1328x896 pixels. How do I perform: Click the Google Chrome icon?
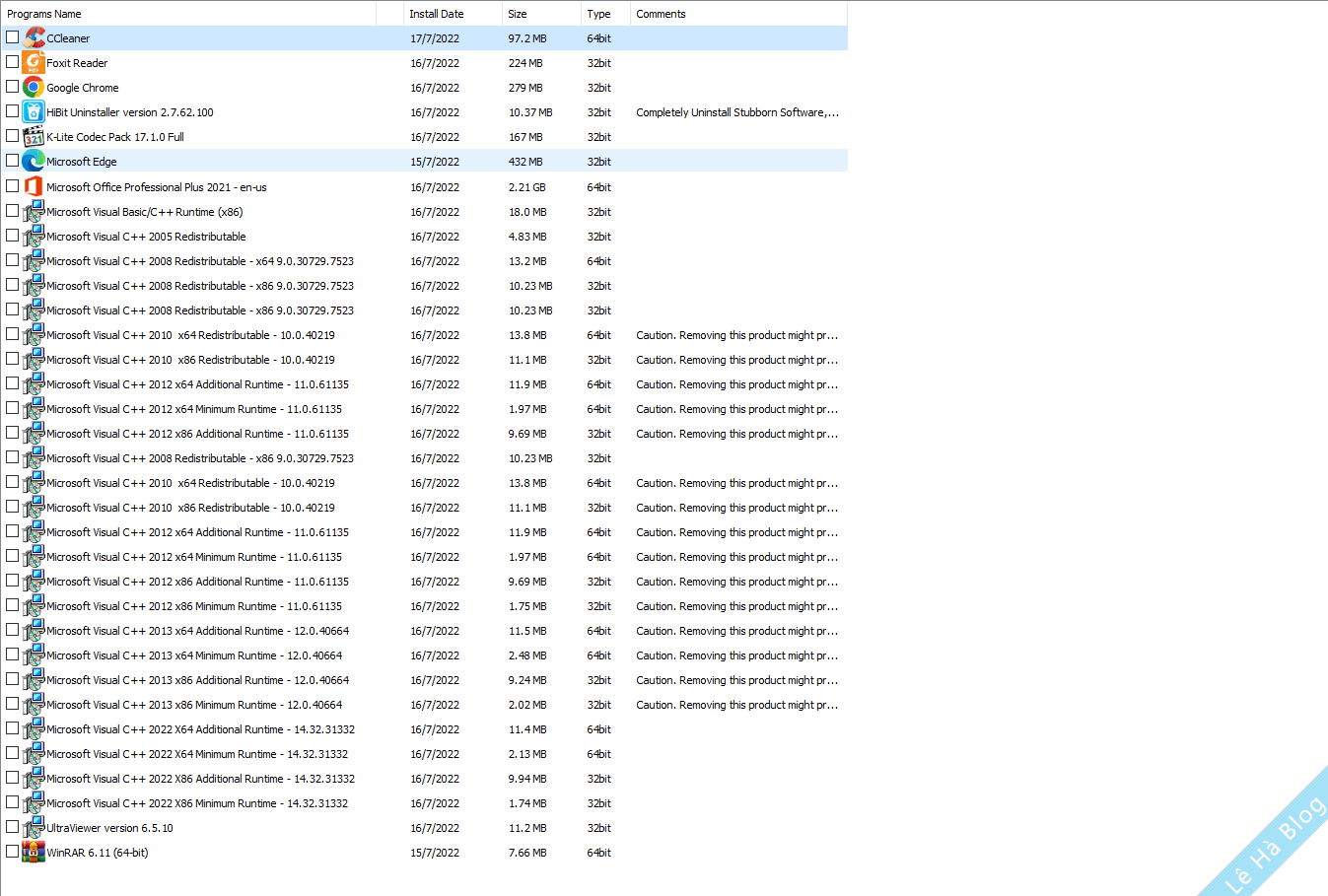click(34, 87)
